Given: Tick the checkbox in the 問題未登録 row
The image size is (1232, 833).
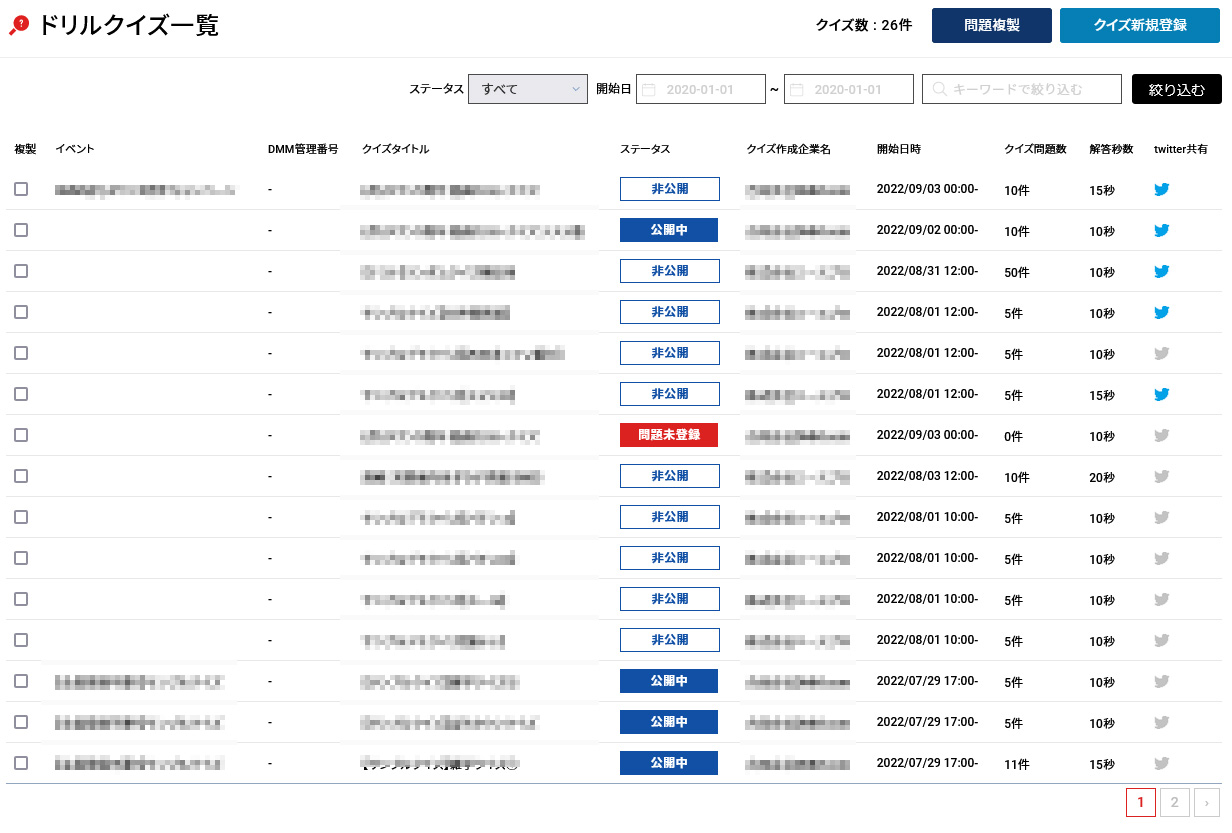Looking at the screenshot, I should (x=21, y=435).
